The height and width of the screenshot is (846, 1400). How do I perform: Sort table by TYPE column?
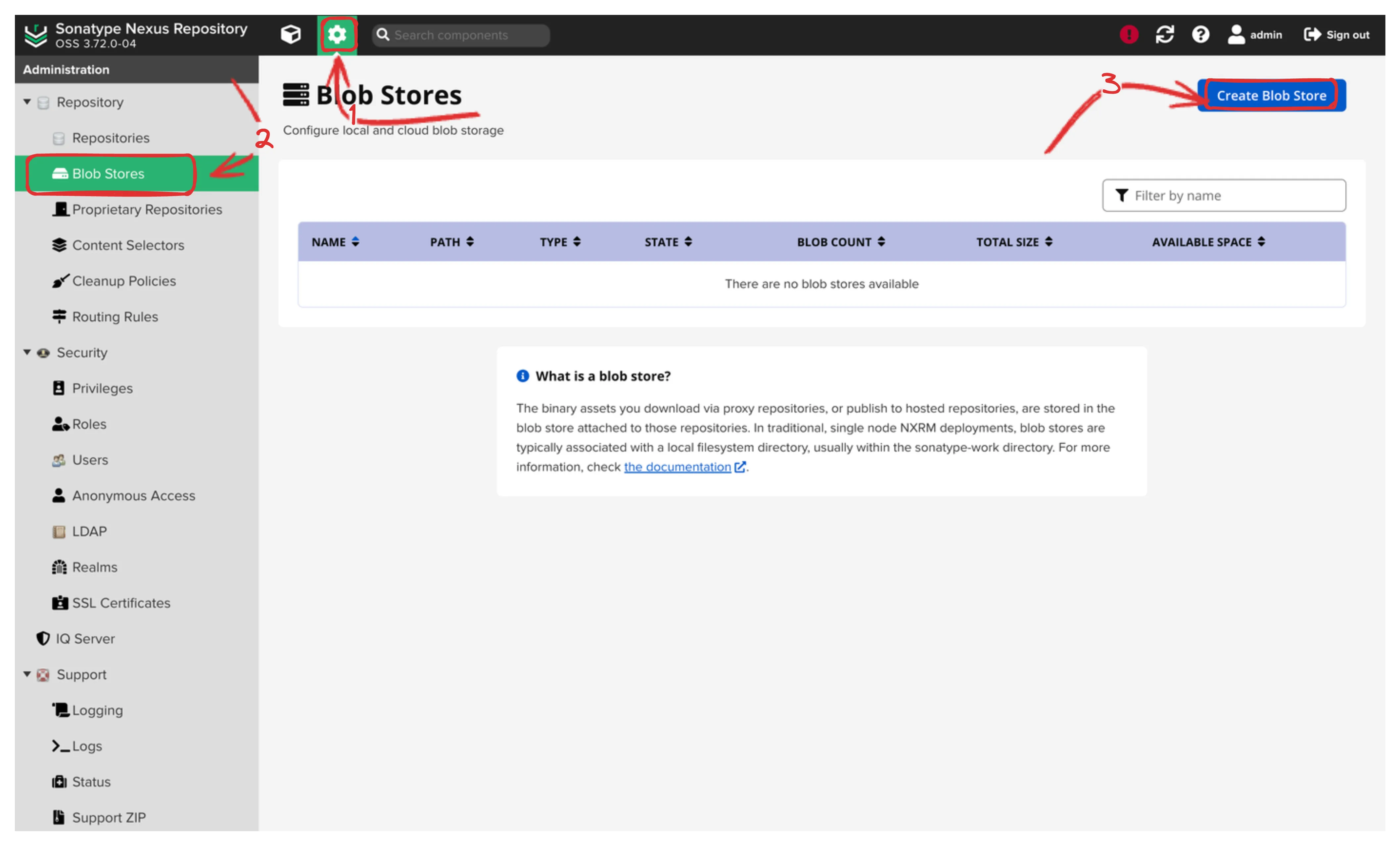coord(560,242)
